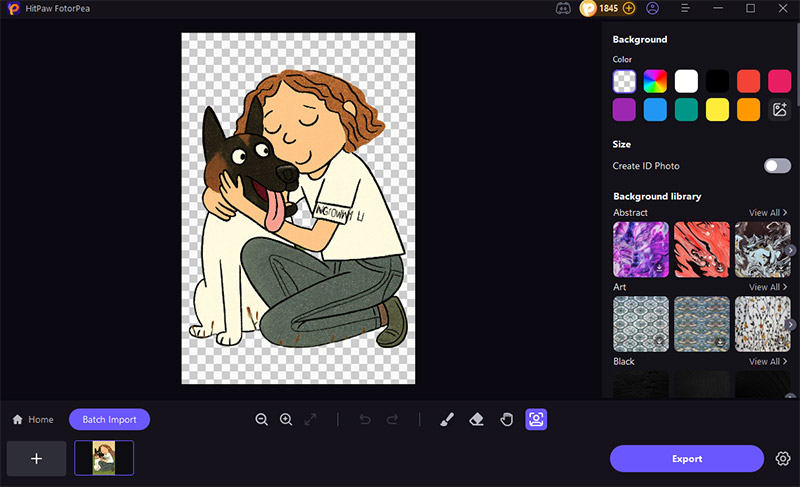
Task: Toggle the Create ID Photo switch
Action: (x=777, y=166)
